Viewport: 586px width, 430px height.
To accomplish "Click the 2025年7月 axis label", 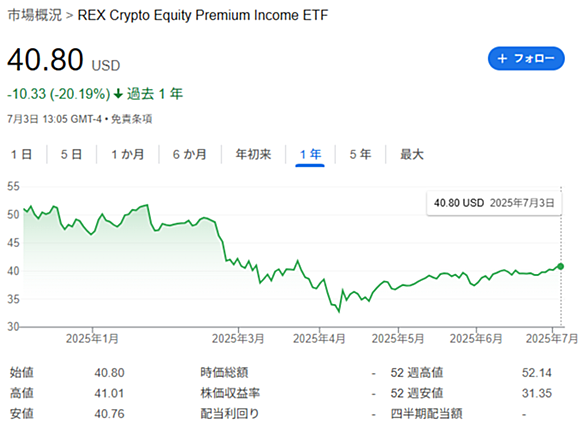I will 552,338.
